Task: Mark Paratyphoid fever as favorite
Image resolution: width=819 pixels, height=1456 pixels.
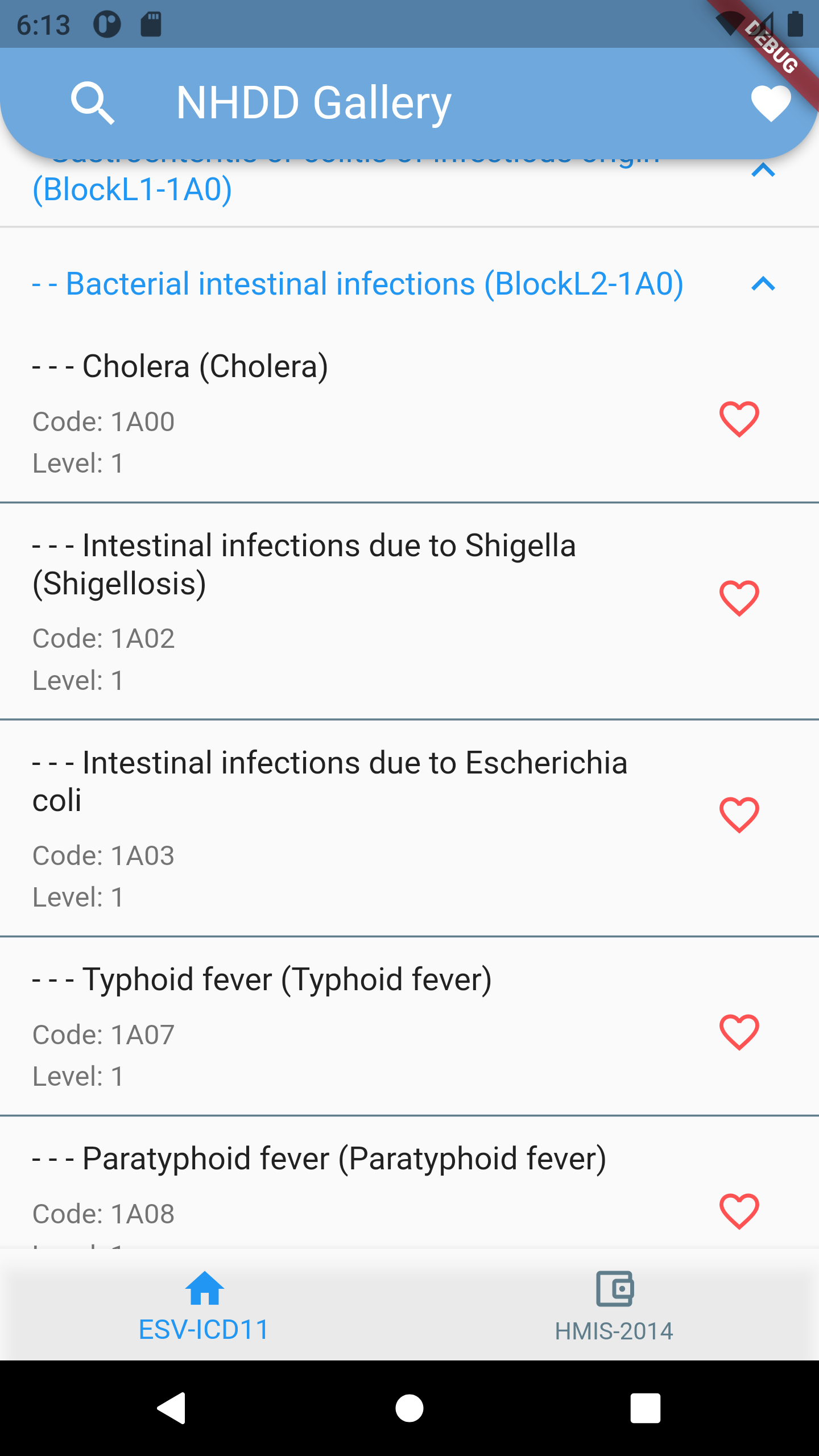Action: click(739, 1211)
